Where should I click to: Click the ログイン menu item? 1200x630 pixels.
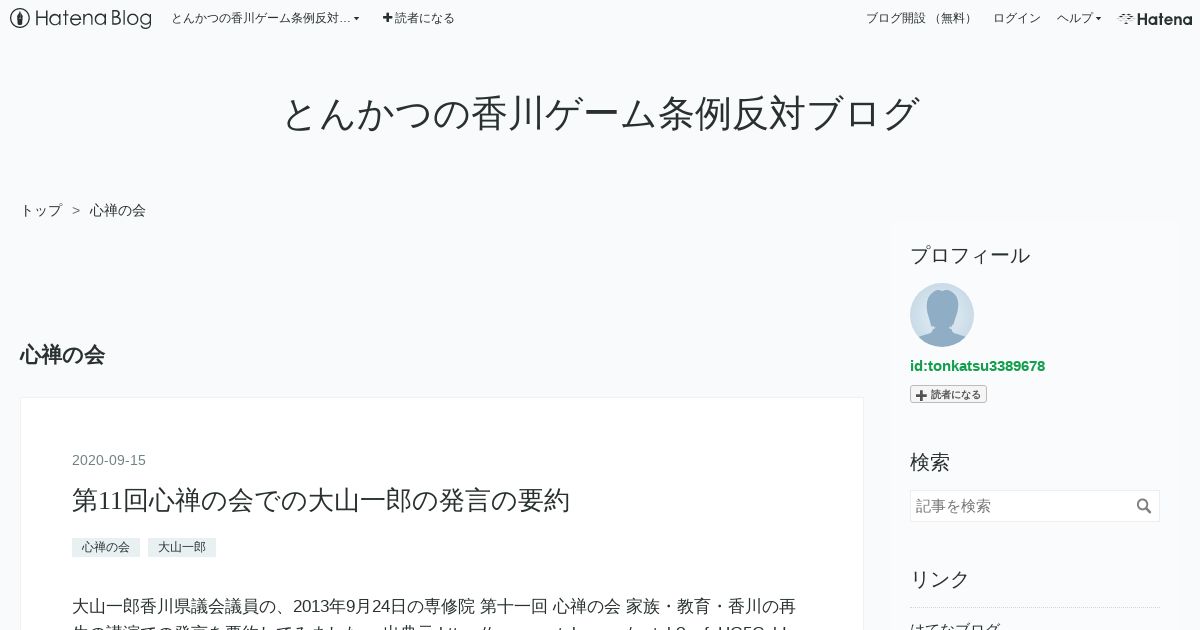click(x=1016, y=18)
